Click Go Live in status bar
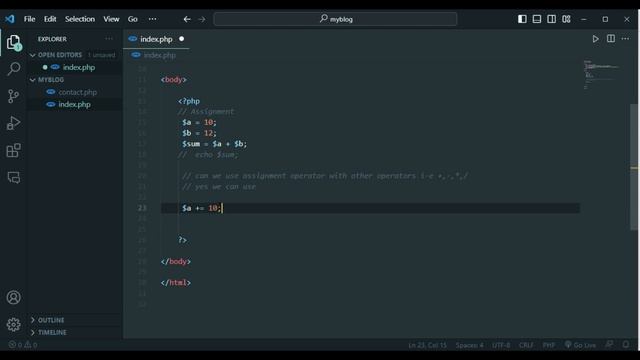The height and width of the screenshot is (360, 640). coord(580,345)
